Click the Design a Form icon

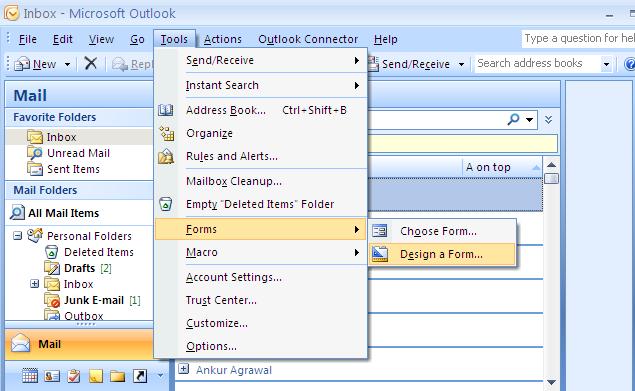point(380,254)
